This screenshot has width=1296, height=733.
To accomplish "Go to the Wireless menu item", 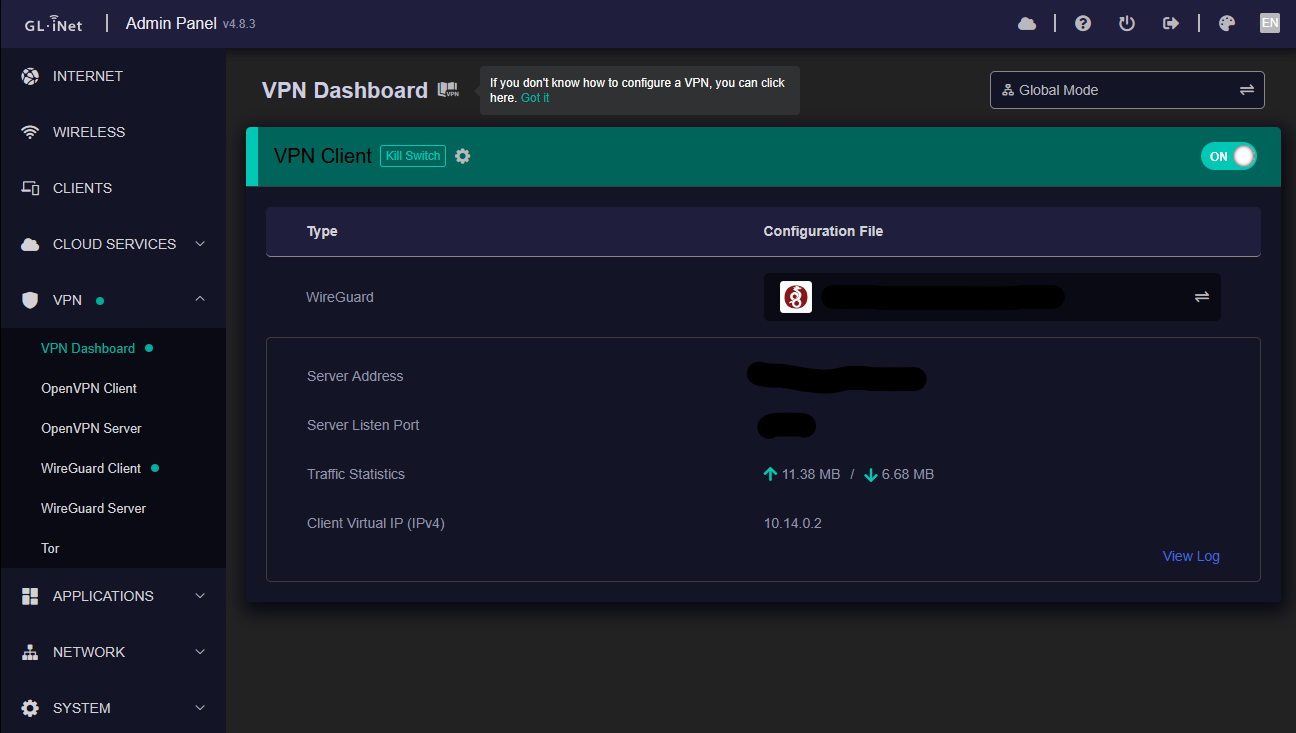I will [88, 132].
